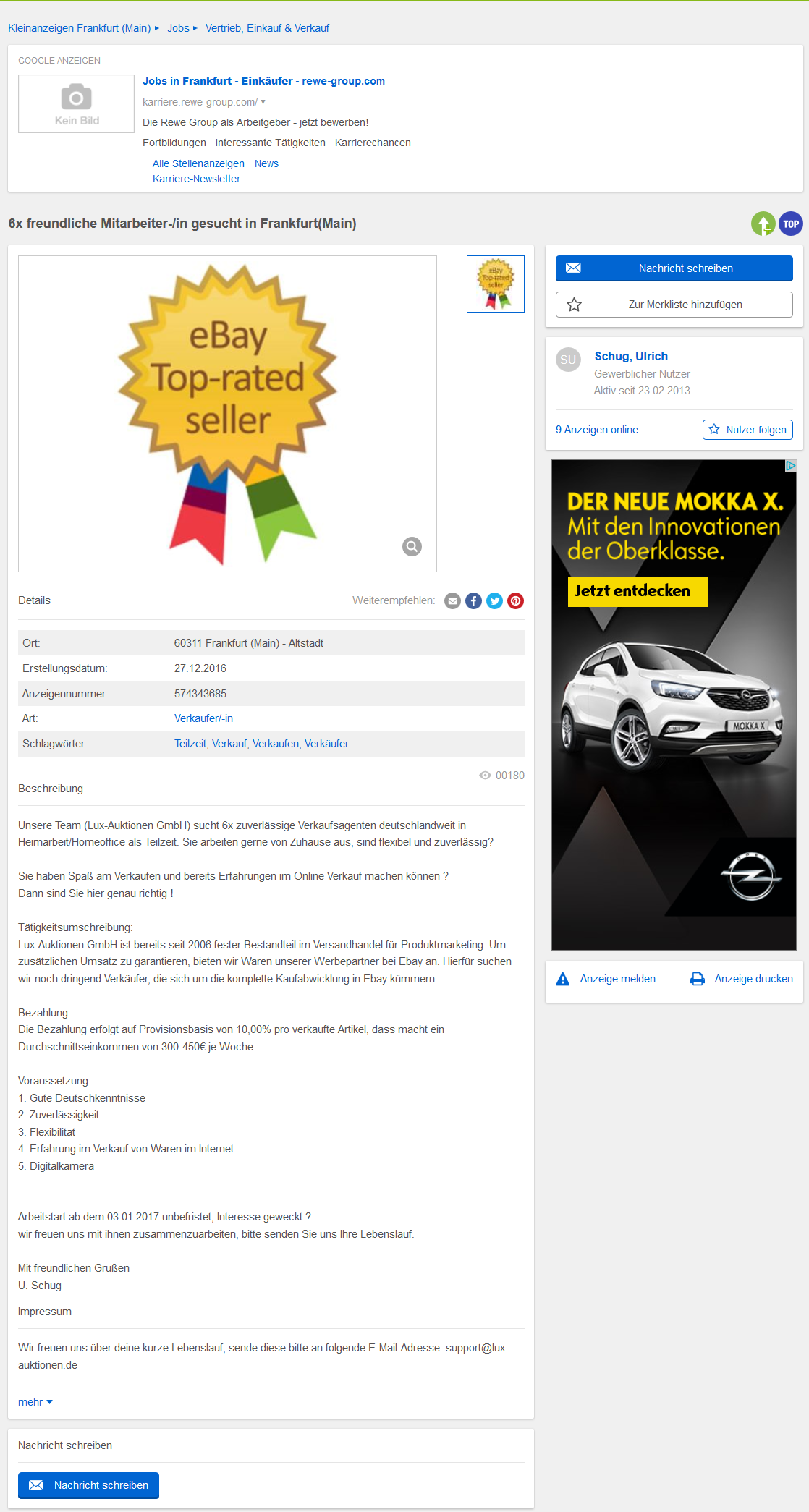
Task: Click the purple TOP badge icon
Action: 791,224
